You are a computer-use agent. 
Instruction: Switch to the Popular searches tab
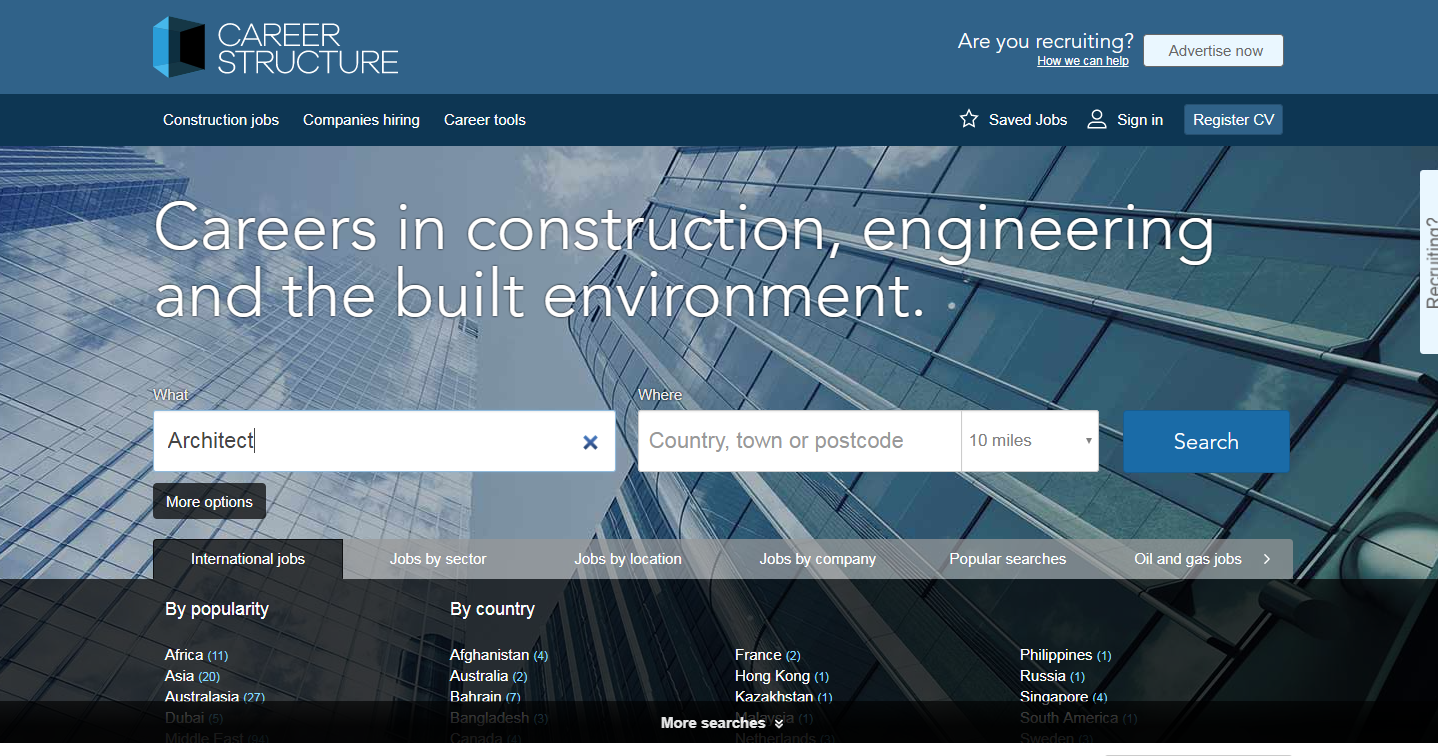tap(1007, 559)
